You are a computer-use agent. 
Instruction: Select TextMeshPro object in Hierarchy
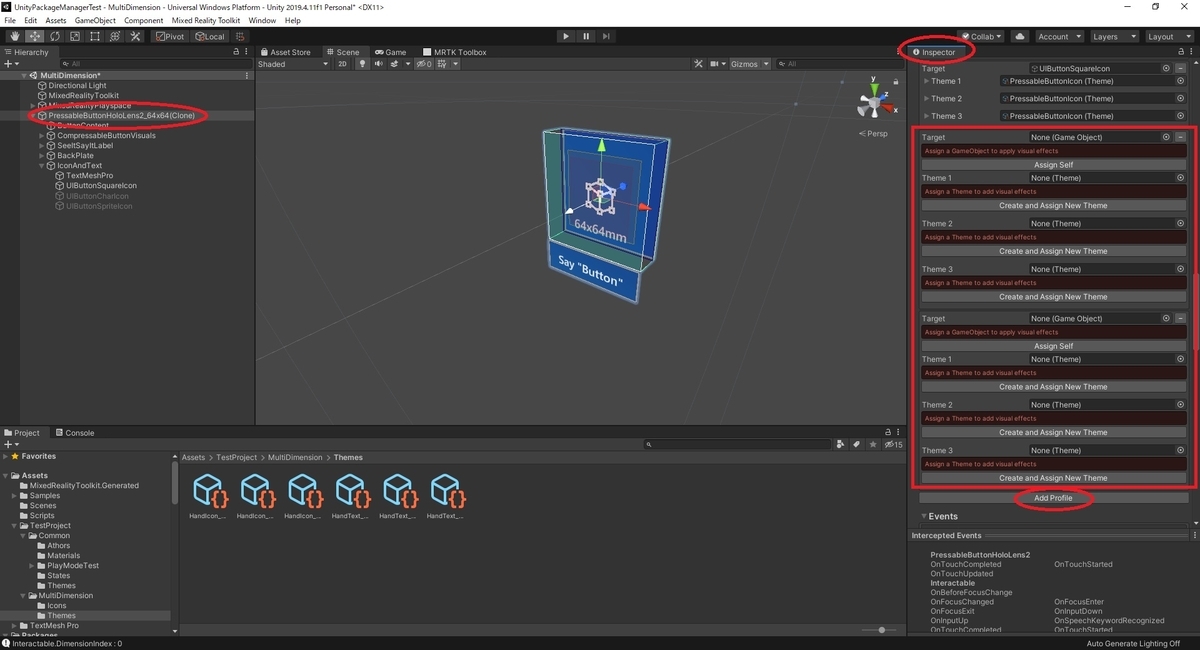click(x=89, y=176)
